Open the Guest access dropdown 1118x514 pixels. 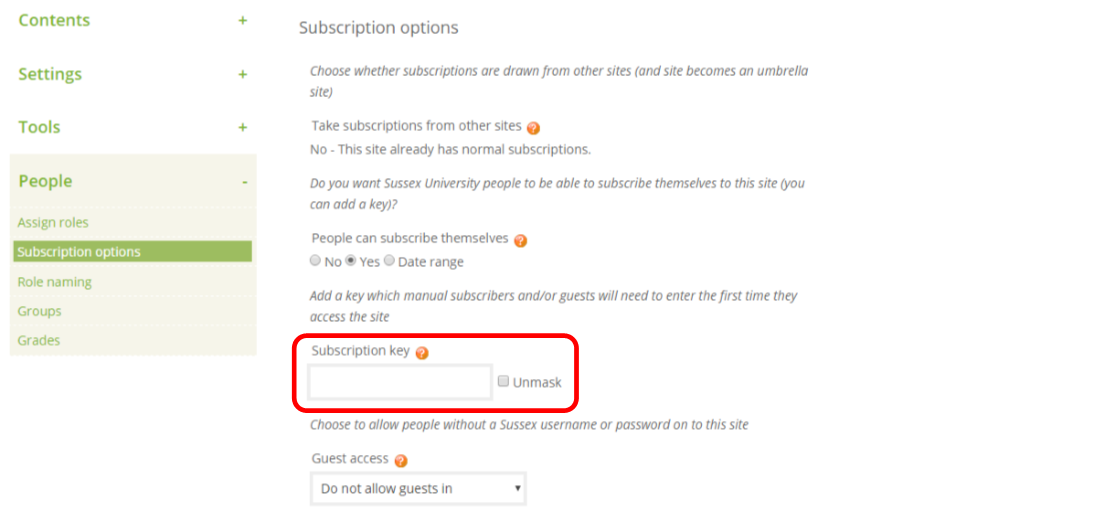419,489
